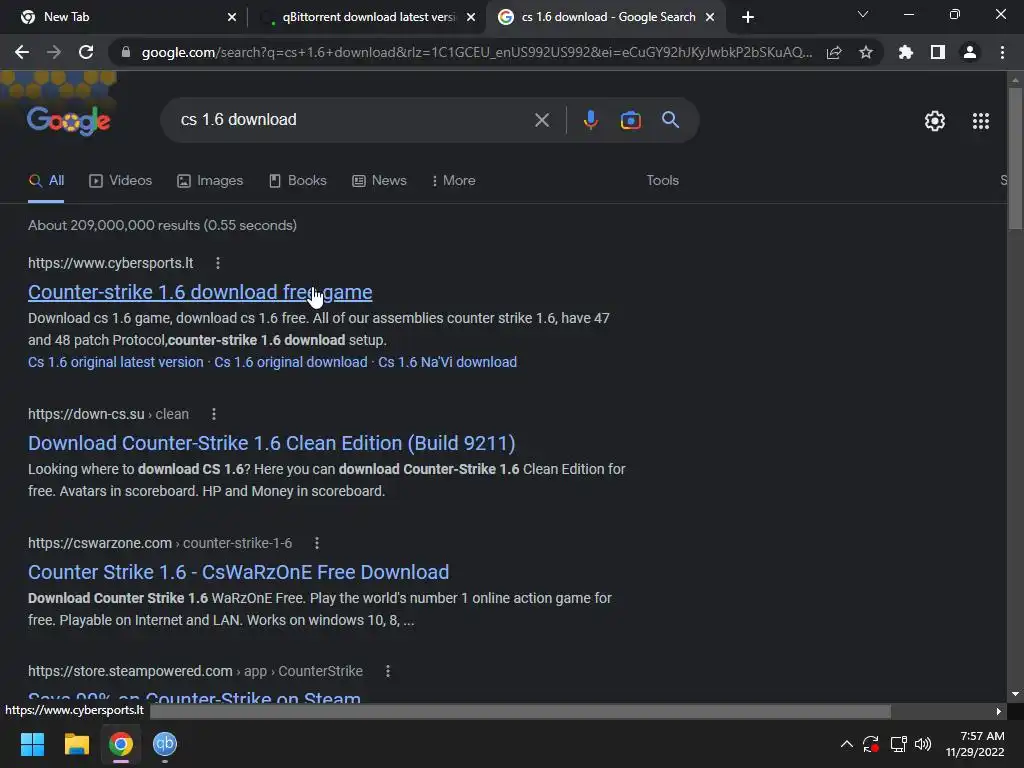The height and width of the screenshot is (768, 1024).
Task: Click the store.steampowered.com CounterStrike URL text
Action: [x=195, y=671]
